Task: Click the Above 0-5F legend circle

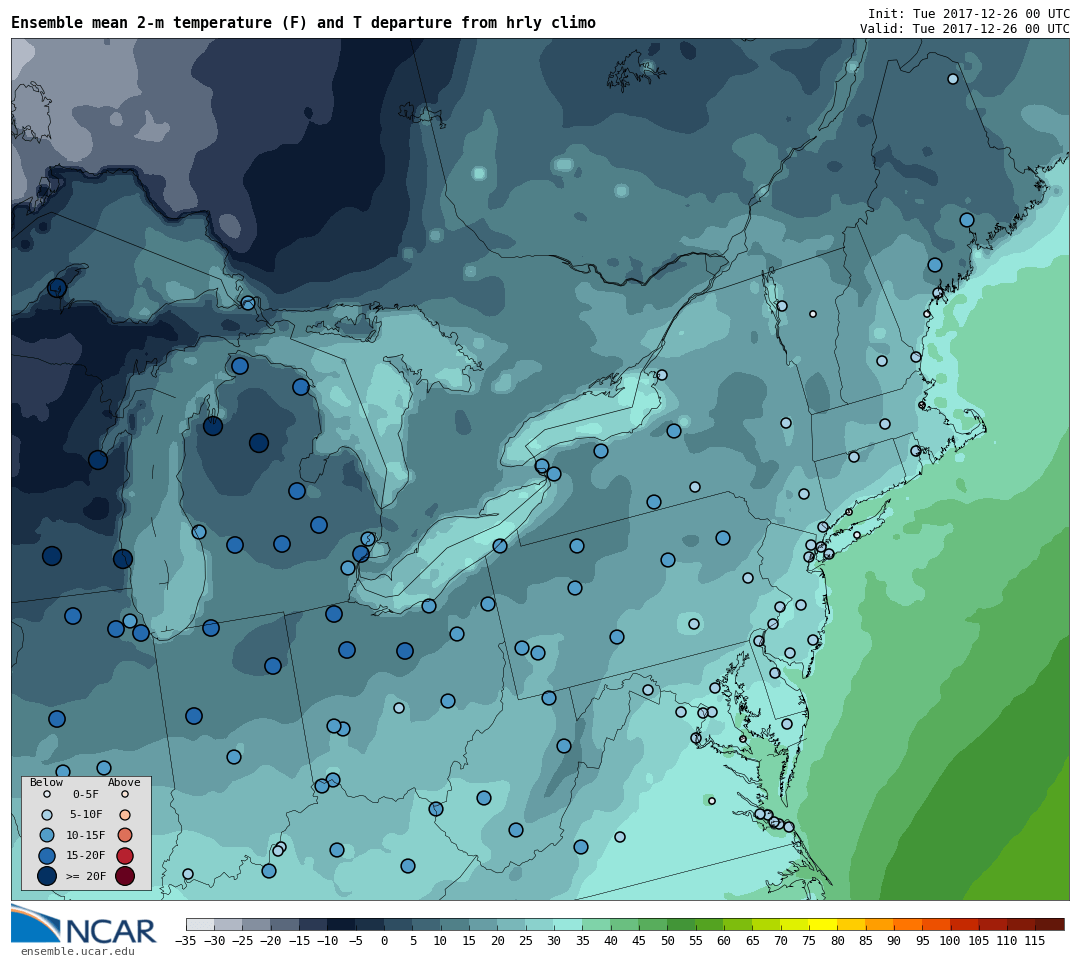Action: point(125,794)
